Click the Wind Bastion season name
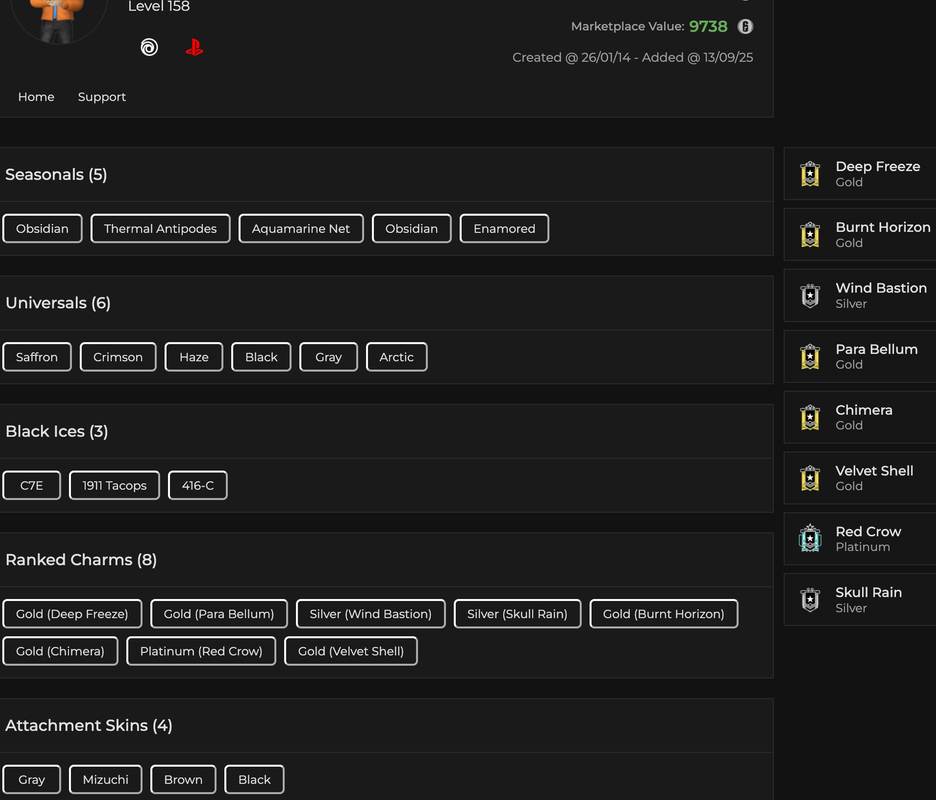The width and height of the screenshot is (936, 800). coord(881,288)
